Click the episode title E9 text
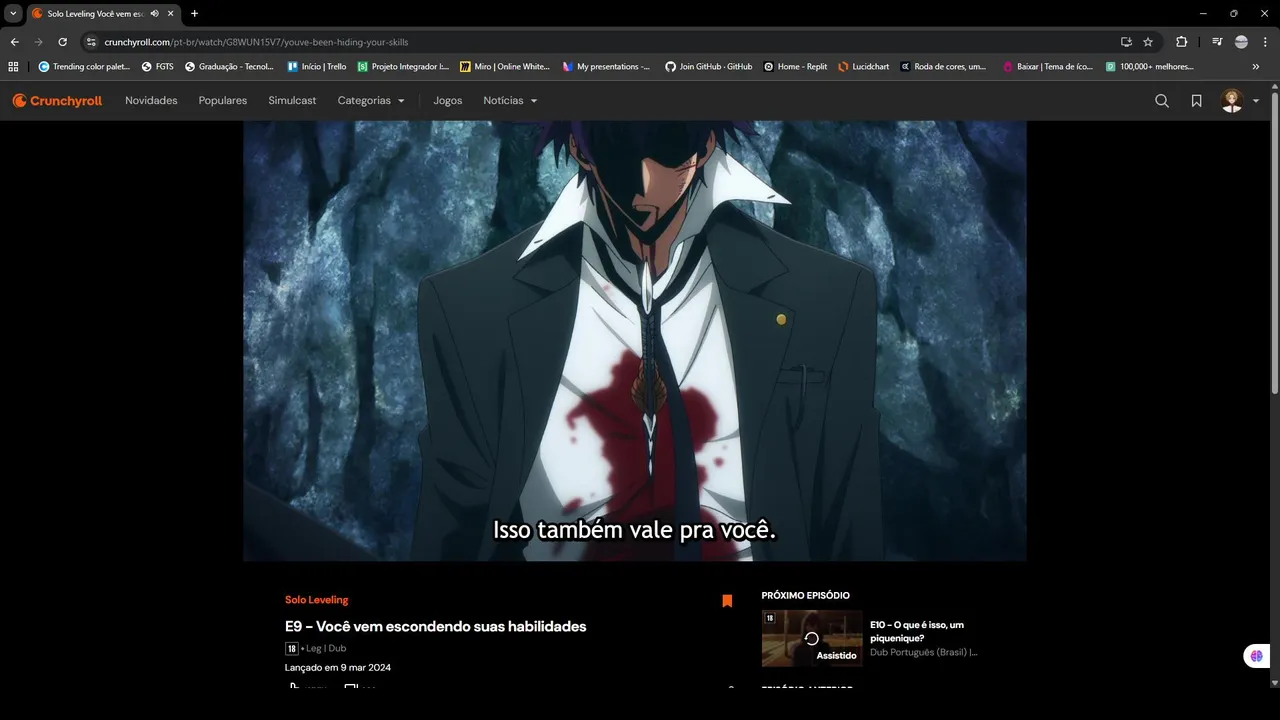This screenshot has width=1280, height=720. [x=435, y=627]
